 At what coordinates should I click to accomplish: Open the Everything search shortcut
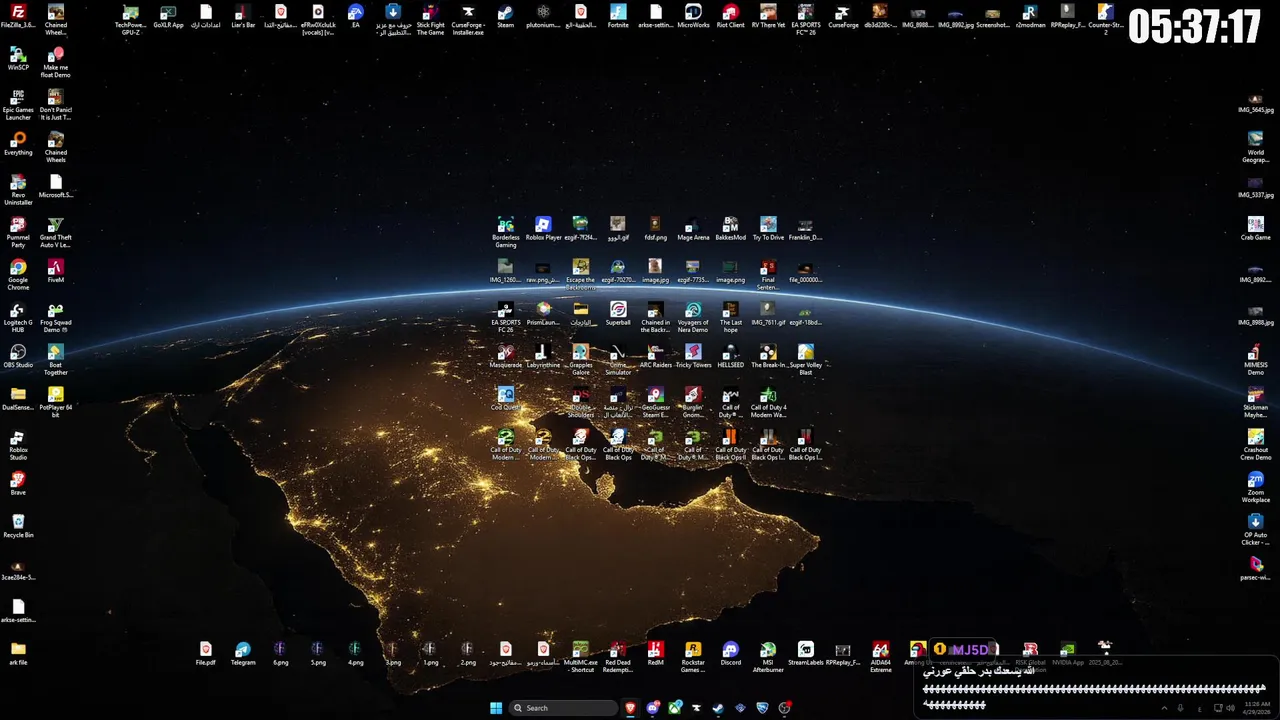pos(18,144)
